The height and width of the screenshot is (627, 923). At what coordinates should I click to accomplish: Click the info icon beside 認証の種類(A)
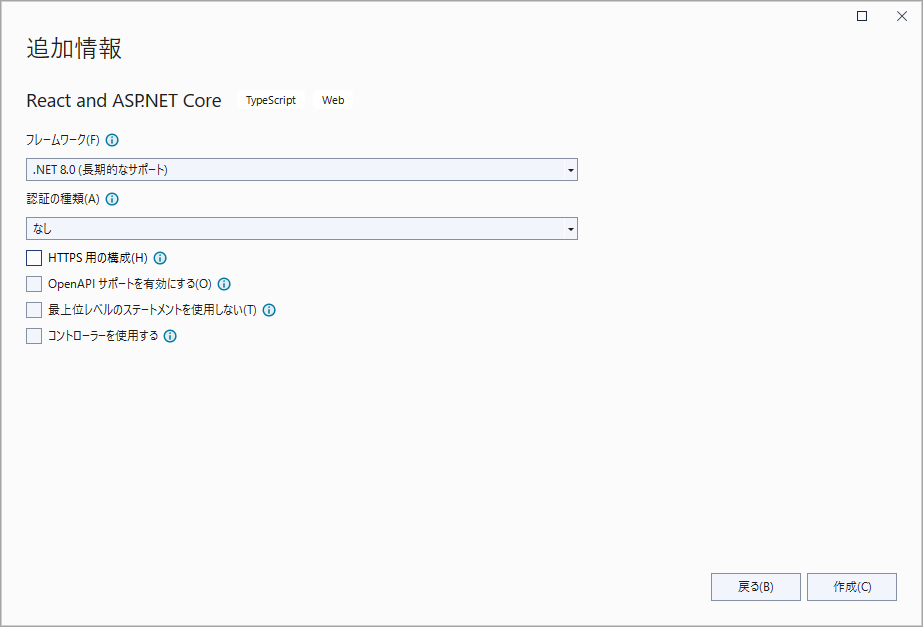pyautogui.click(x=112, y=199)
